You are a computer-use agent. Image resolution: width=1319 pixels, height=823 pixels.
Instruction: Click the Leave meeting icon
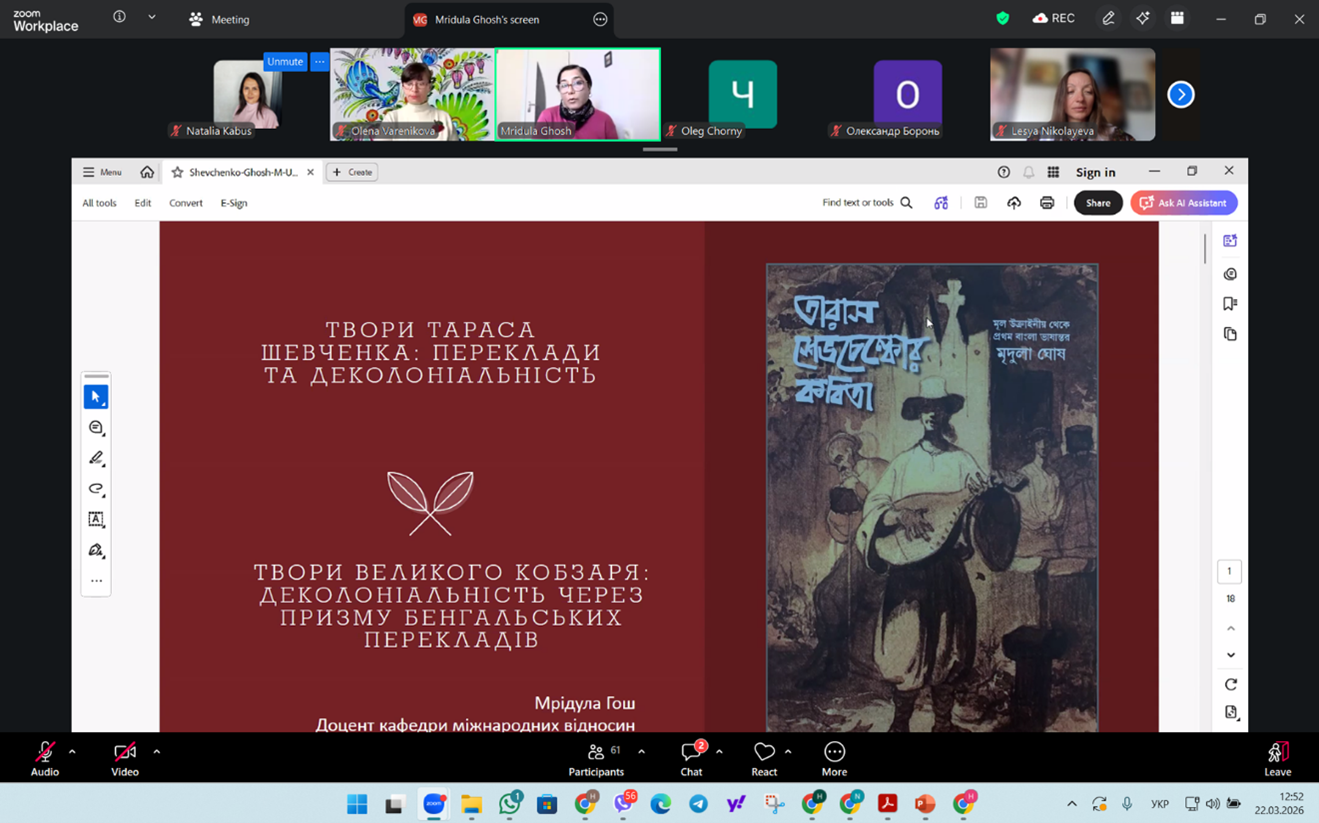coord(1277,758)
